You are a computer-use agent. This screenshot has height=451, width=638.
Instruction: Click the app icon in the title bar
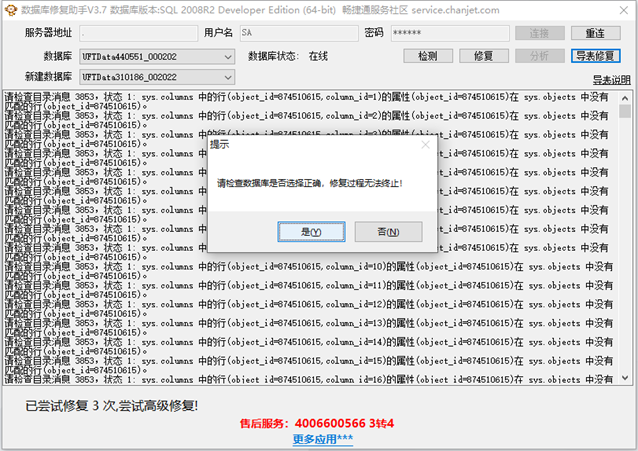coord(11,10)
